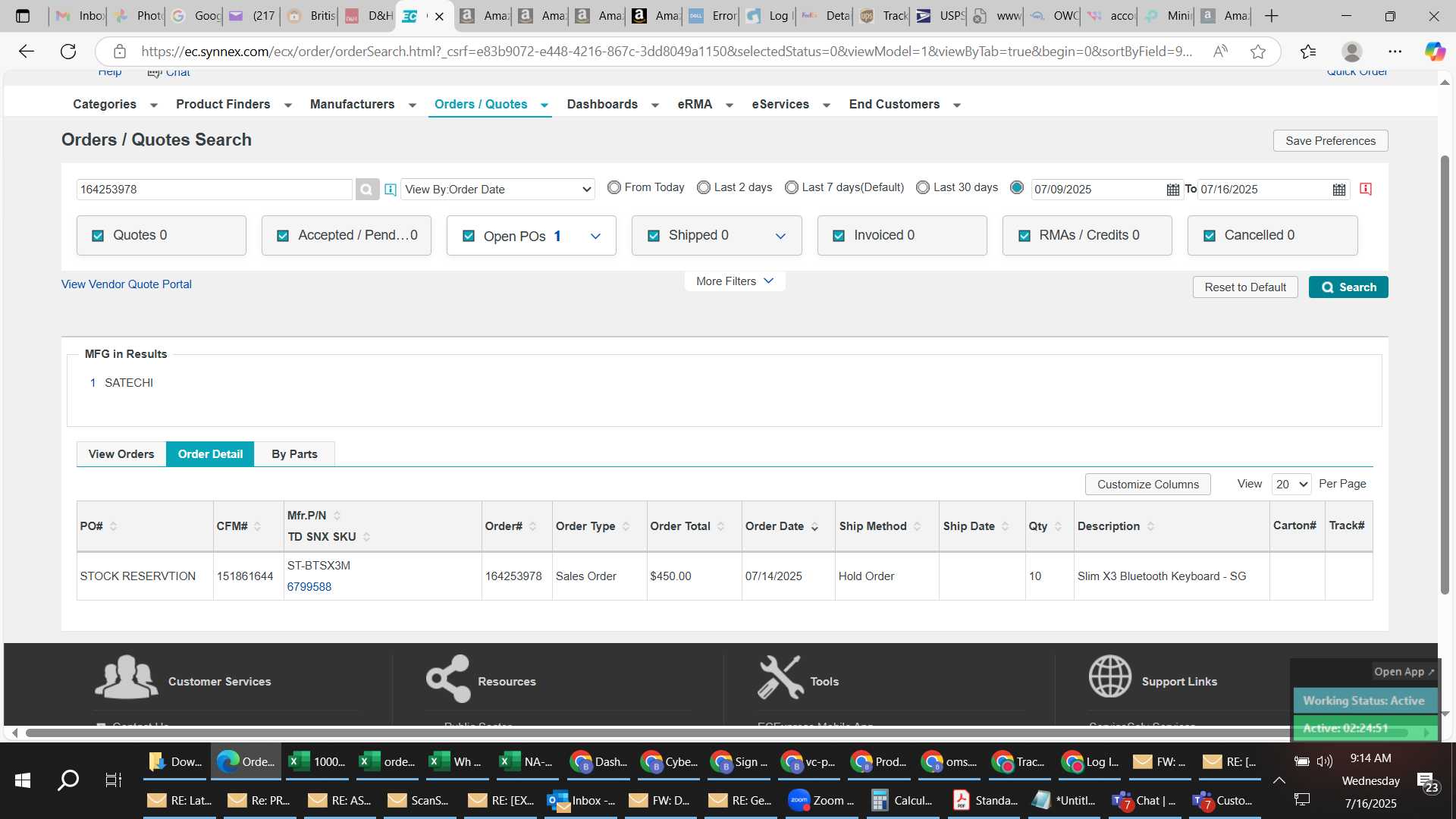Switch to the Order Detail tab
The height and width of the screenshot is (819, 1456).
210,454
